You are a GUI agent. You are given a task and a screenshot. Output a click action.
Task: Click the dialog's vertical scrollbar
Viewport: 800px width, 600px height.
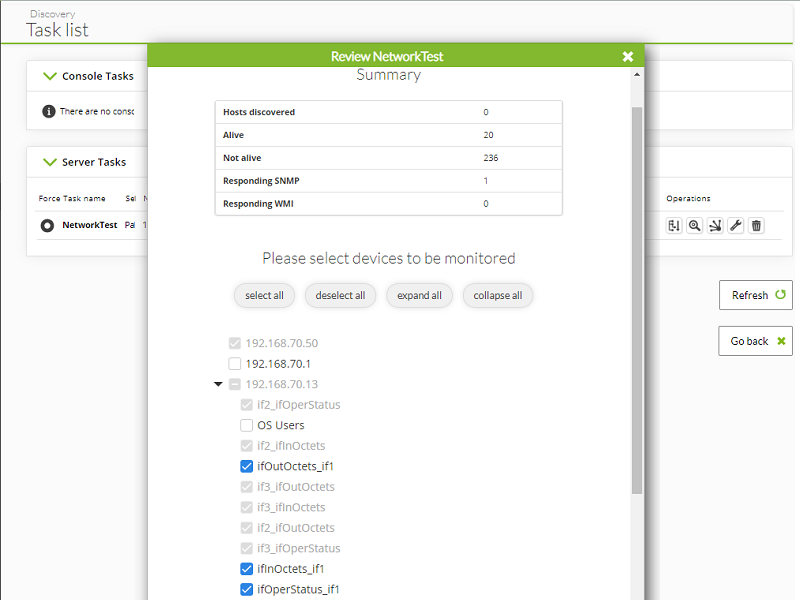click(x=637, y=300)
